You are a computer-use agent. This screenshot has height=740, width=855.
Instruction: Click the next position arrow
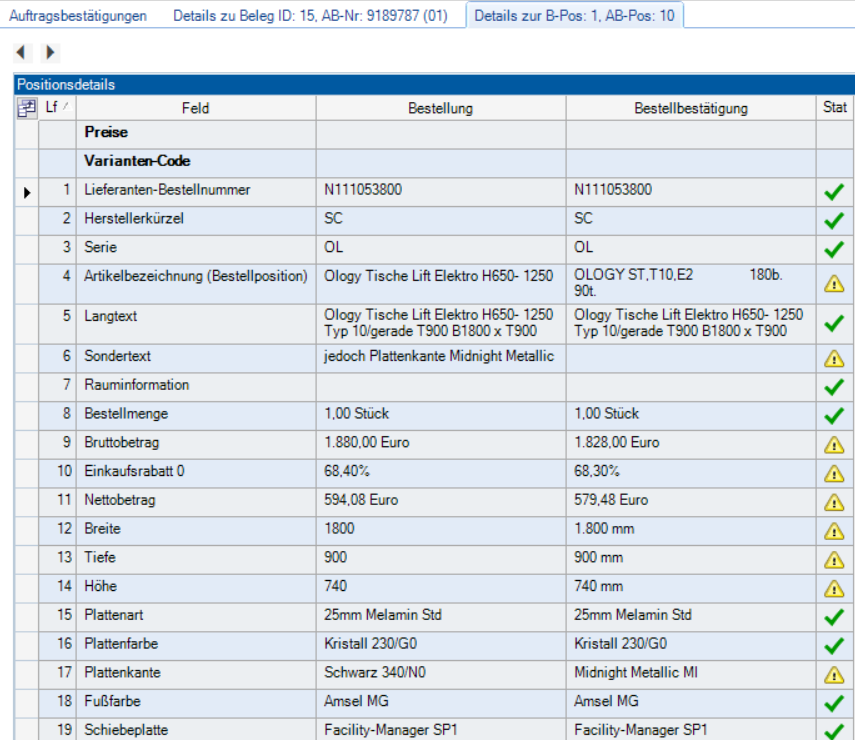point(50,52)
